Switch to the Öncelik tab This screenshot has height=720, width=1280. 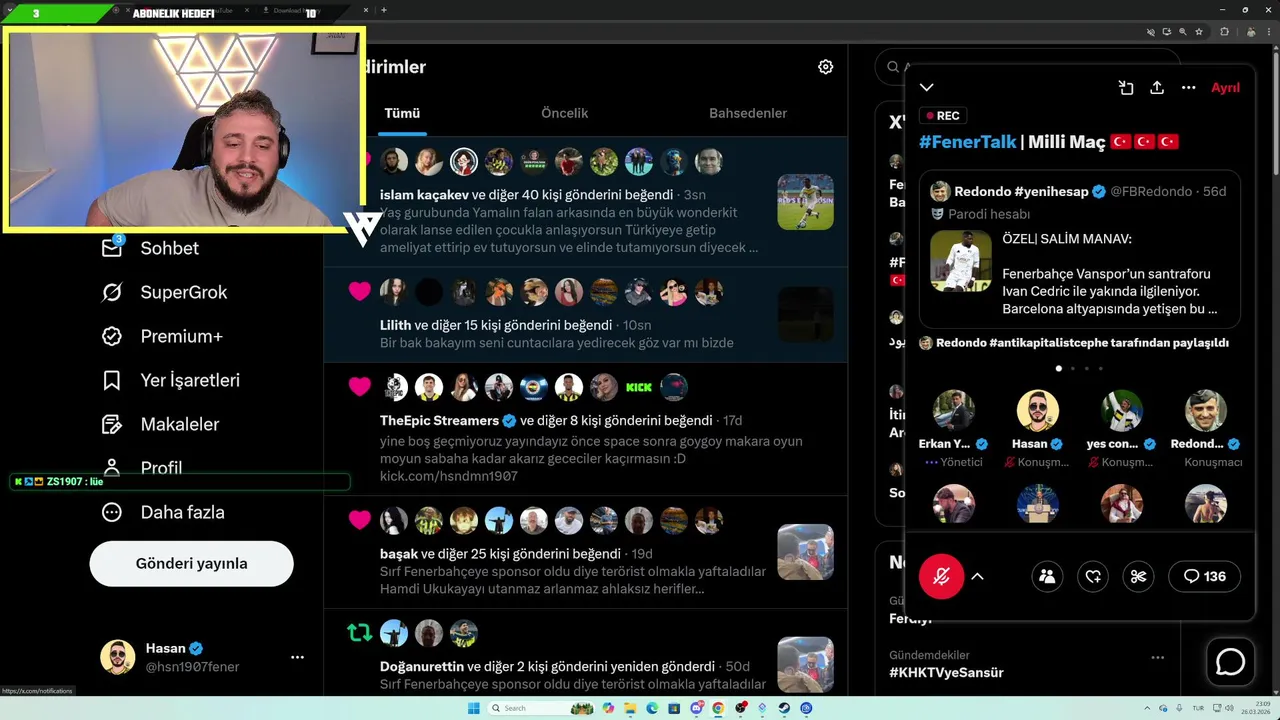pos(564,113)
